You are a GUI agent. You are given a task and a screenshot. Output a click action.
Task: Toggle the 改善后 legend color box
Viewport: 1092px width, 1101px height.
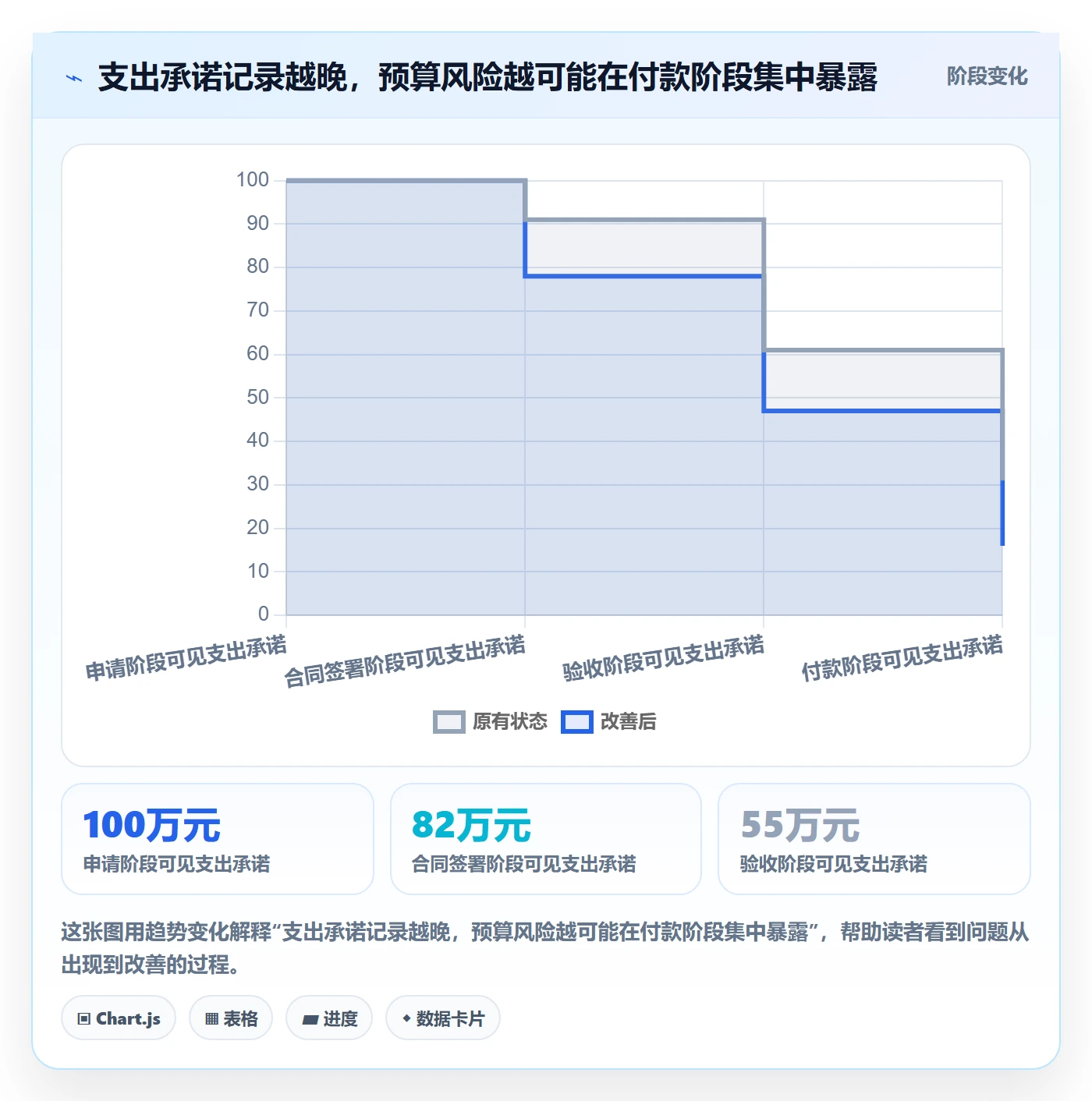coord(577,722)
